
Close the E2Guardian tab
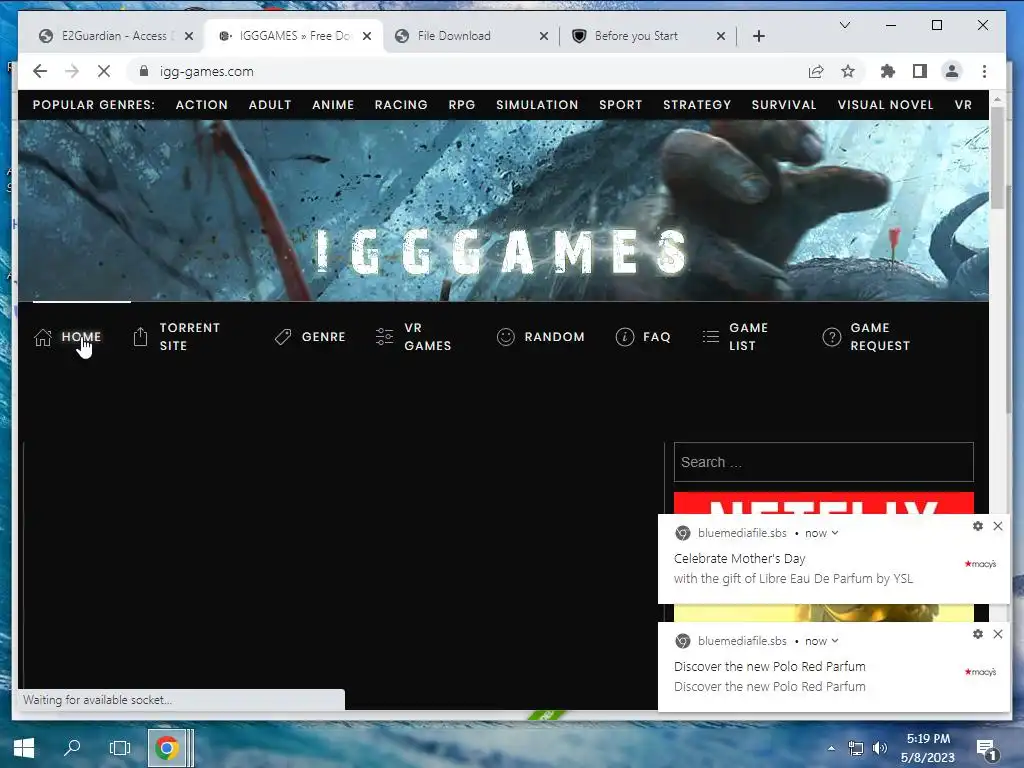click(189, 36)
